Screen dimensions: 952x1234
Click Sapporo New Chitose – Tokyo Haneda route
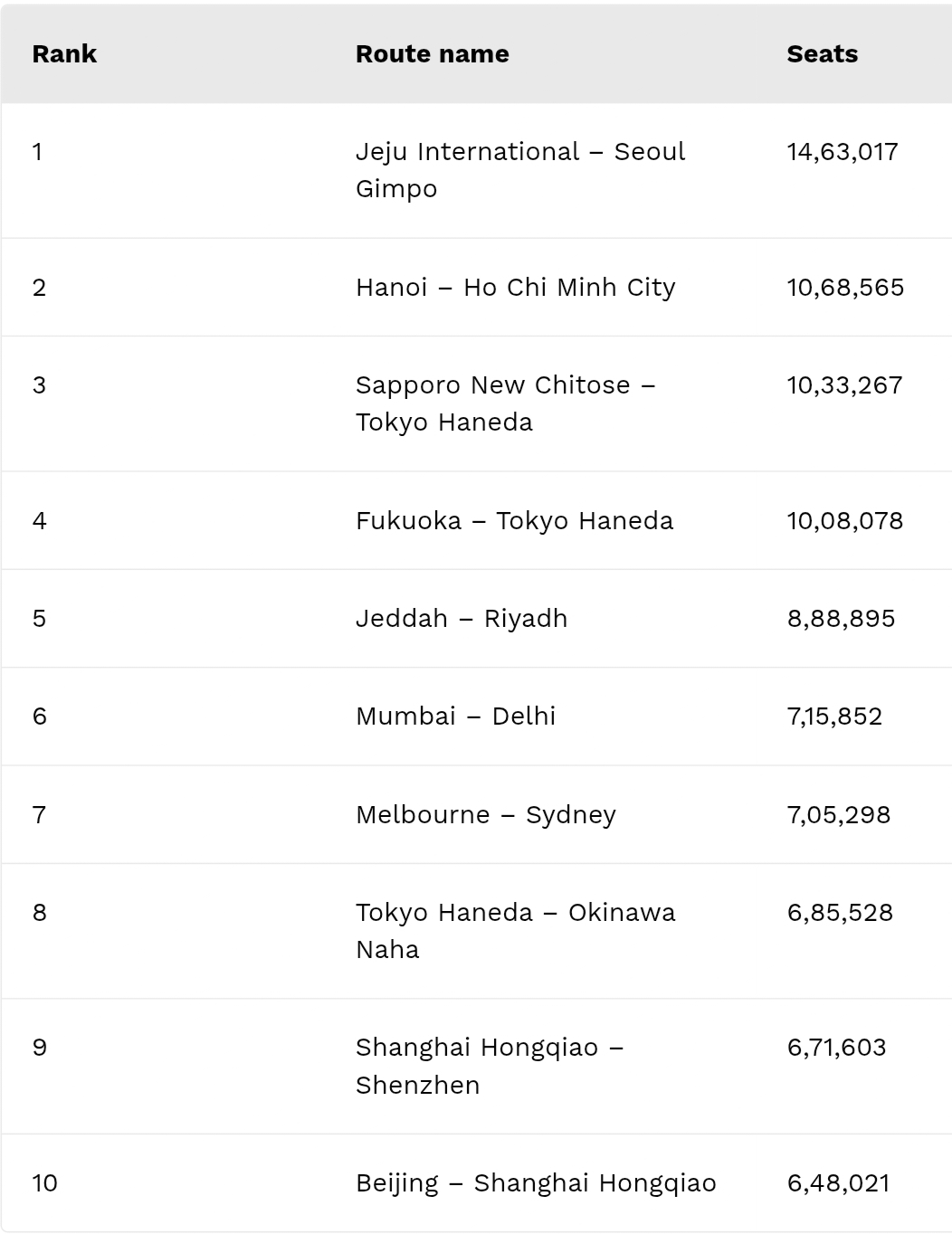505,403
